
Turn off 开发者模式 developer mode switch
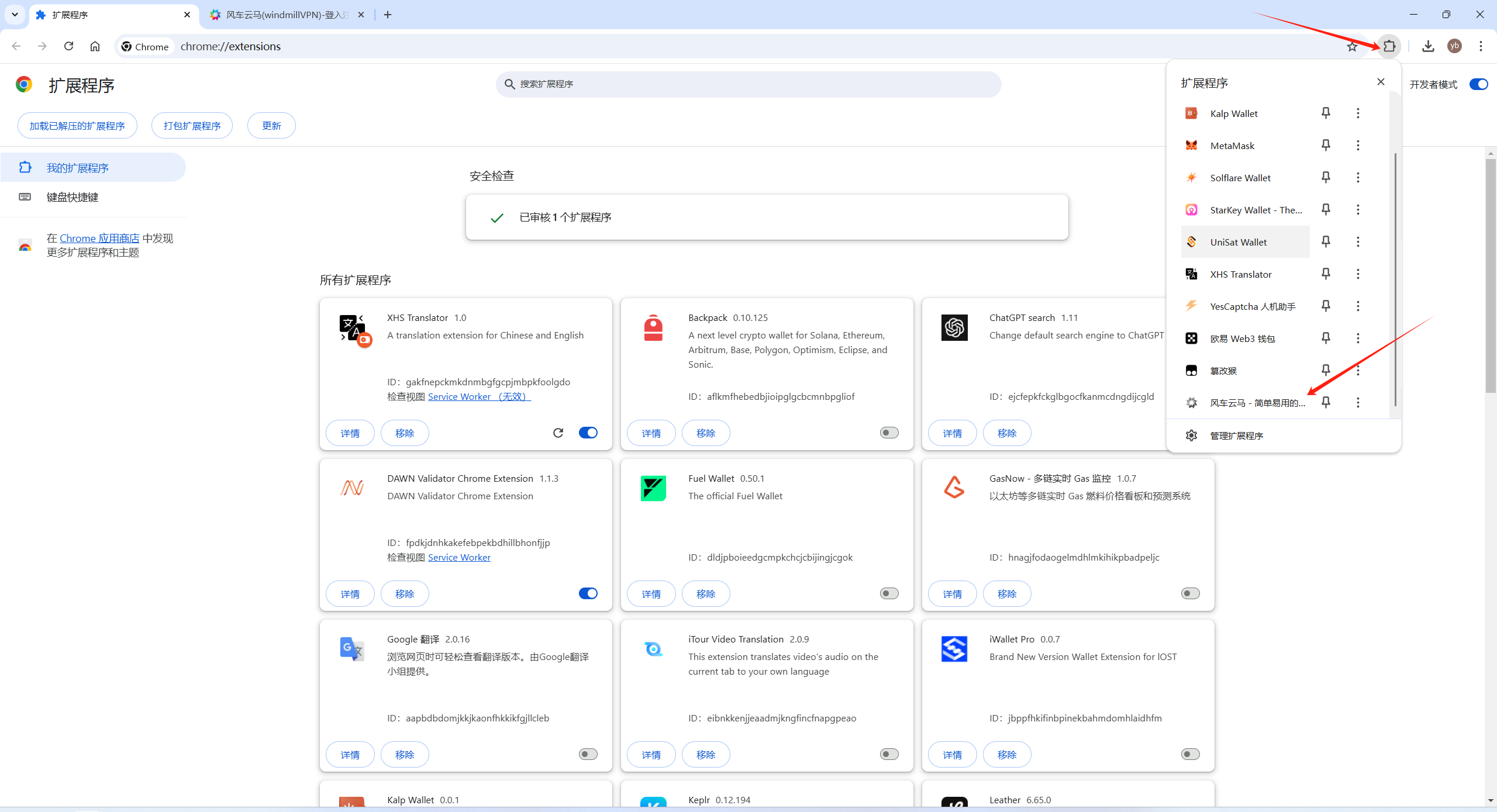pyautogui.click(x=1478, y=84)
